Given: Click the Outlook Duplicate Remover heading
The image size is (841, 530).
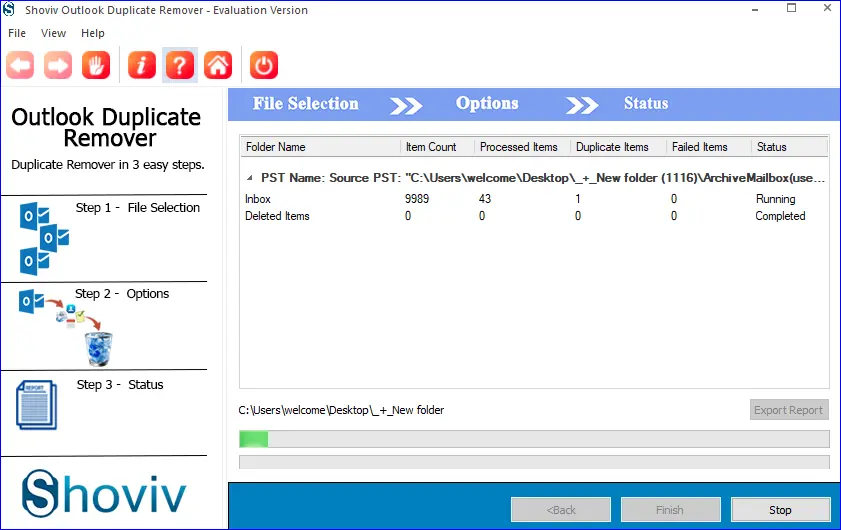Looking at the screenshot, I should (x=106, y=127).
